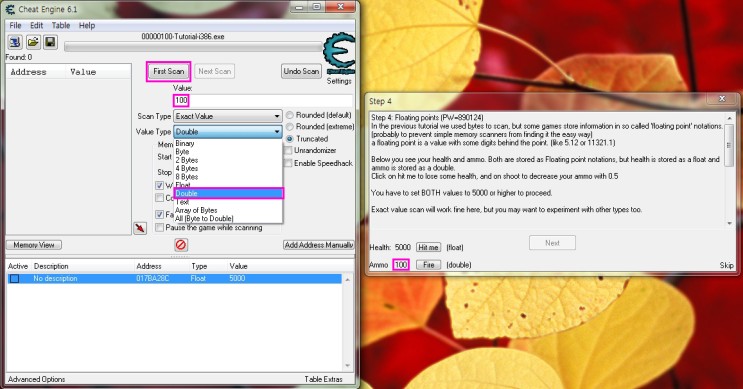Click the Step 4 text scrollbar
This screenshot has height=389, width=743.
click(x=729, y=171)
